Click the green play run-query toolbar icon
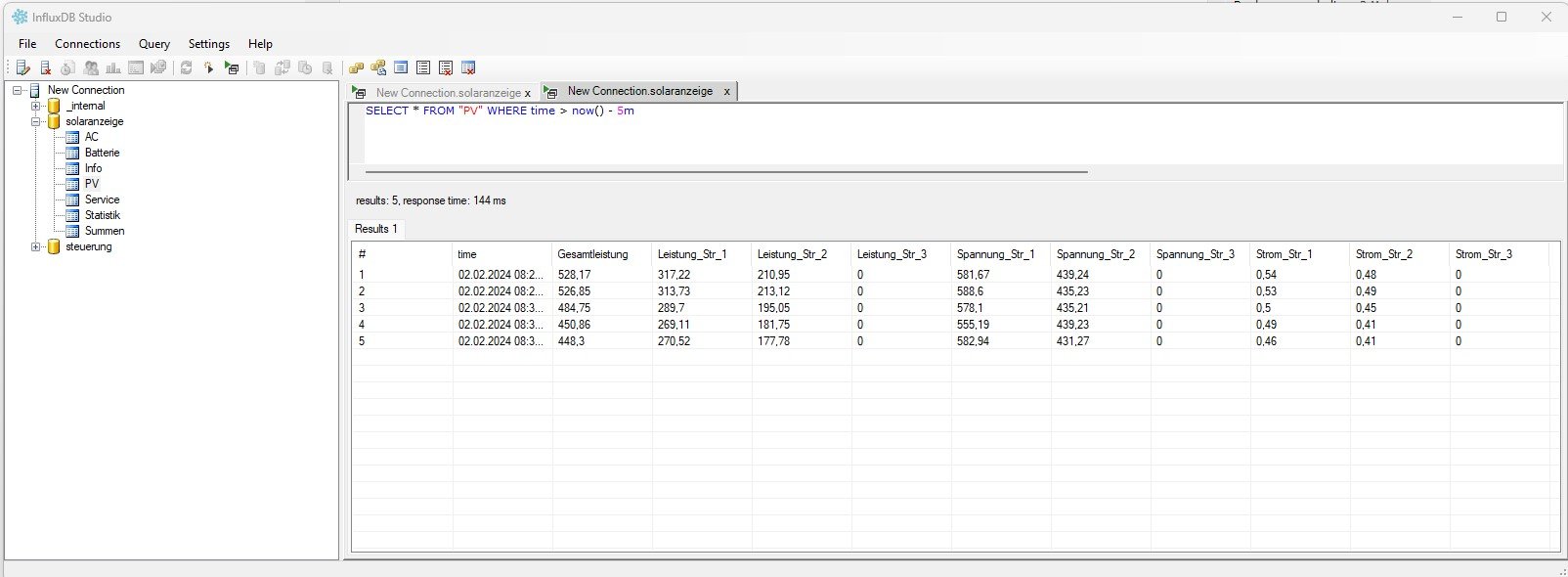The image size is (1568, 577). coord(232,68)
